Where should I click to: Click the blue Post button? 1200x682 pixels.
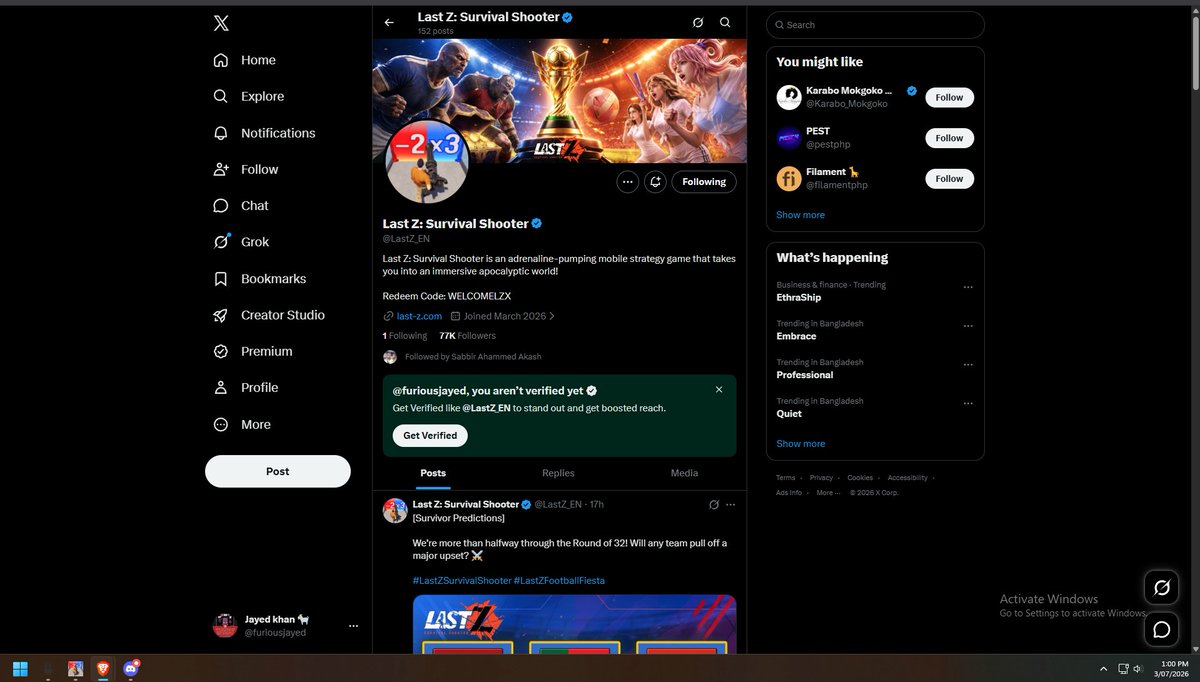[x=278, y=471]
